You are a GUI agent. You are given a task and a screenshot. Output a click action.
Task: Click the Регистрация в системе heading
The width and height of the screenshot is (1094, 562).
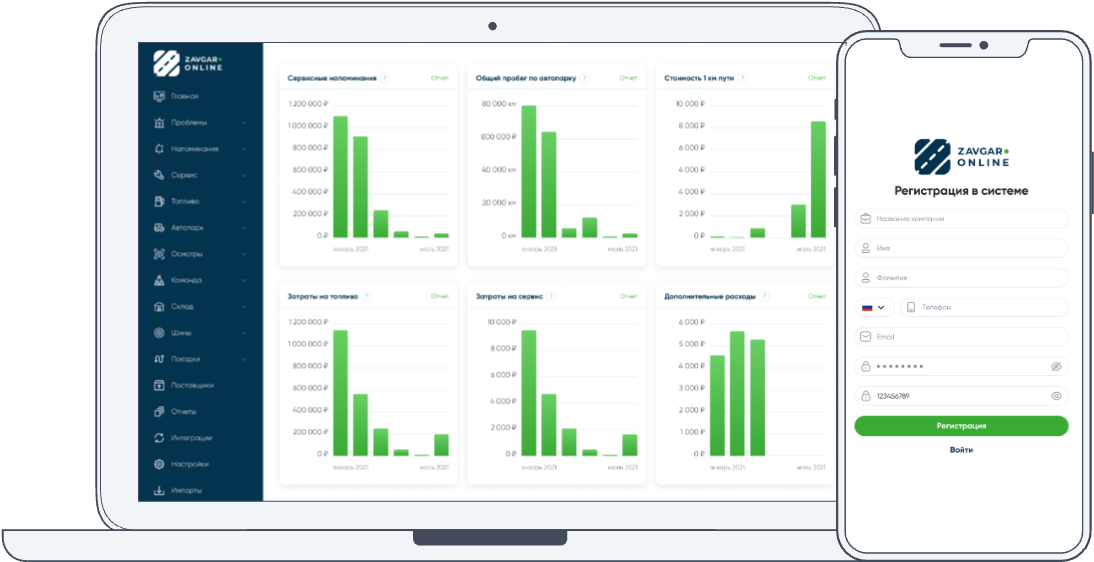click(x=961, y=191)
